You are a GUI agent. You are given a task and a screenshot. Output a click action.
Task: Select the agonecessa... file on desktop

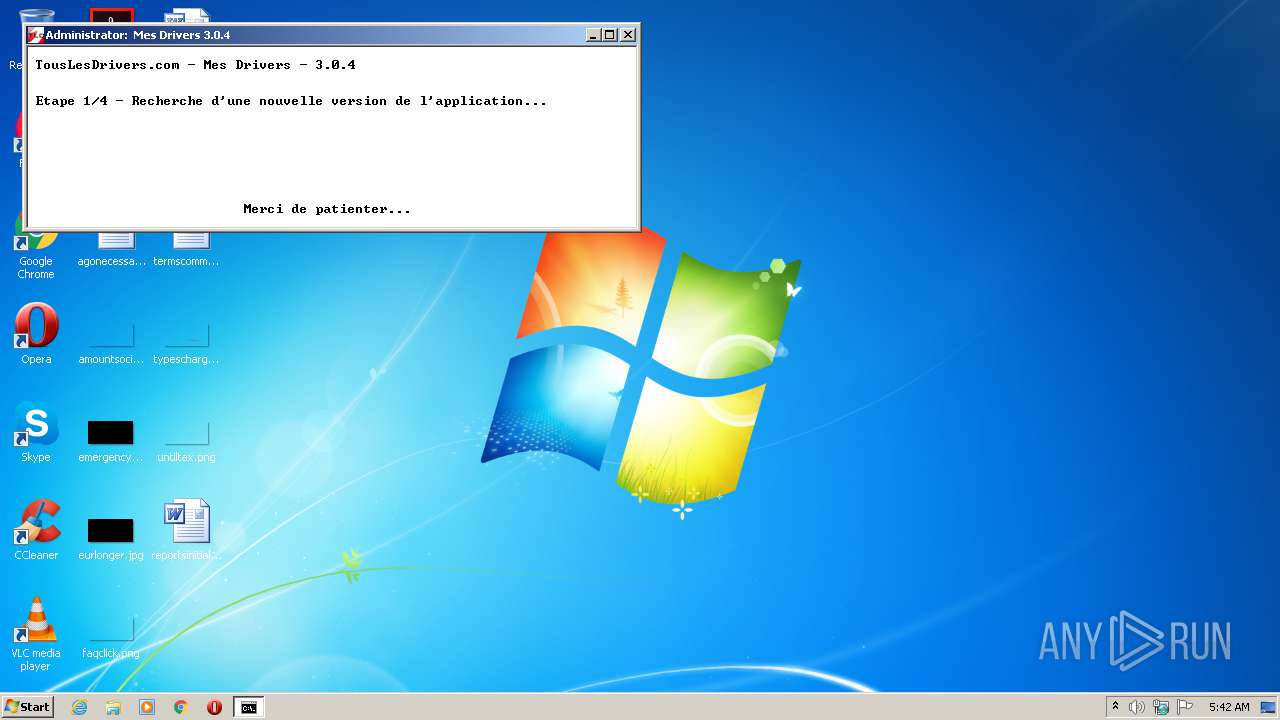click(111, 248)
